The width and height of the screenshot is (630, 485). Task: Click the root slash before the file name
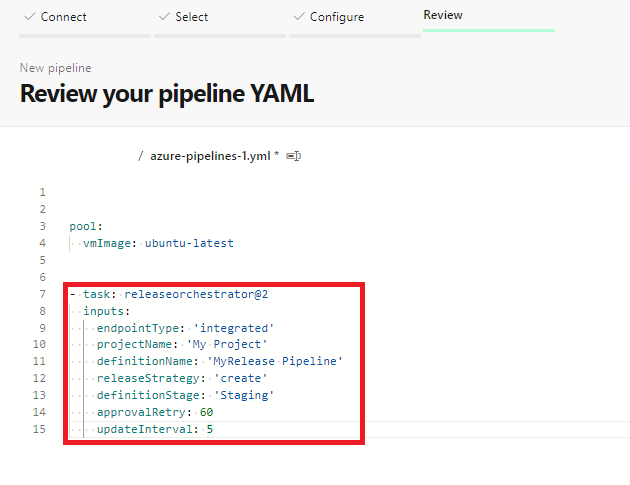tap(140, 156)
